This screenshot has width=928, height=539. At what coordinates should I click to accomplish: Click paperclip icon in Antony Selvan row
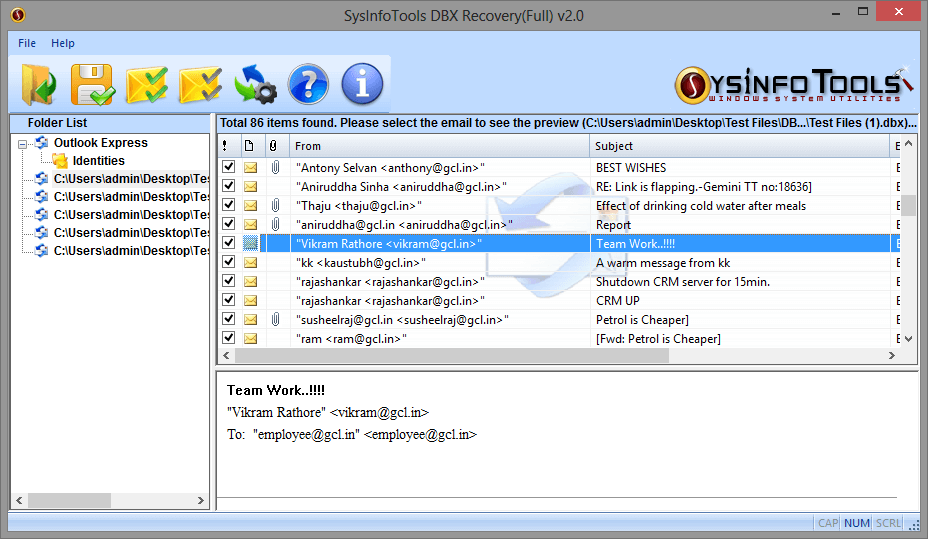tap(275, 167)
